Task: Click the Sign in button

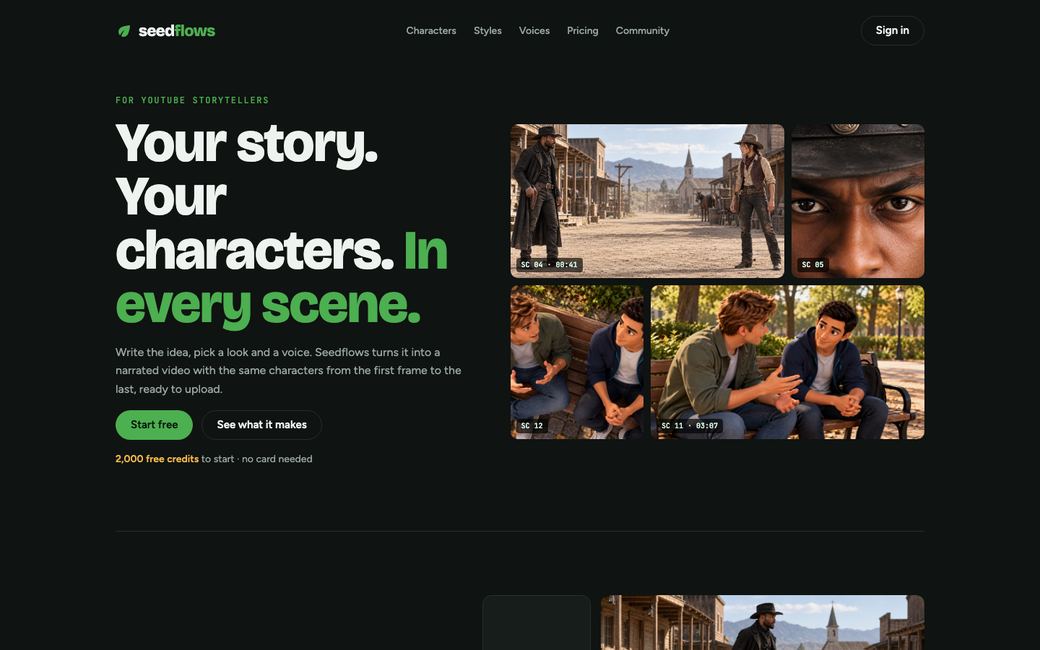Action: (x=892, y=31)
